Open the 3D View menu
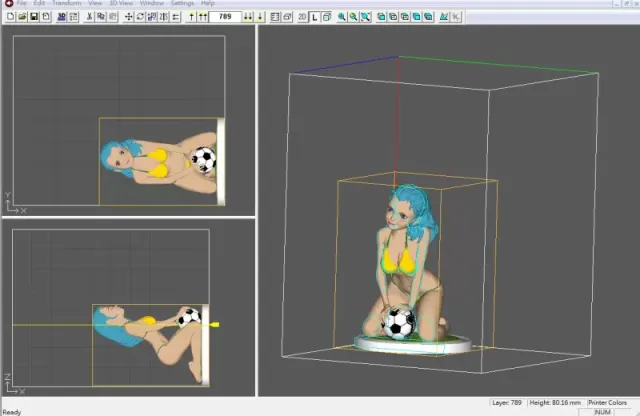The width and height of the screenshot is (640, 416). coord(121,3)
